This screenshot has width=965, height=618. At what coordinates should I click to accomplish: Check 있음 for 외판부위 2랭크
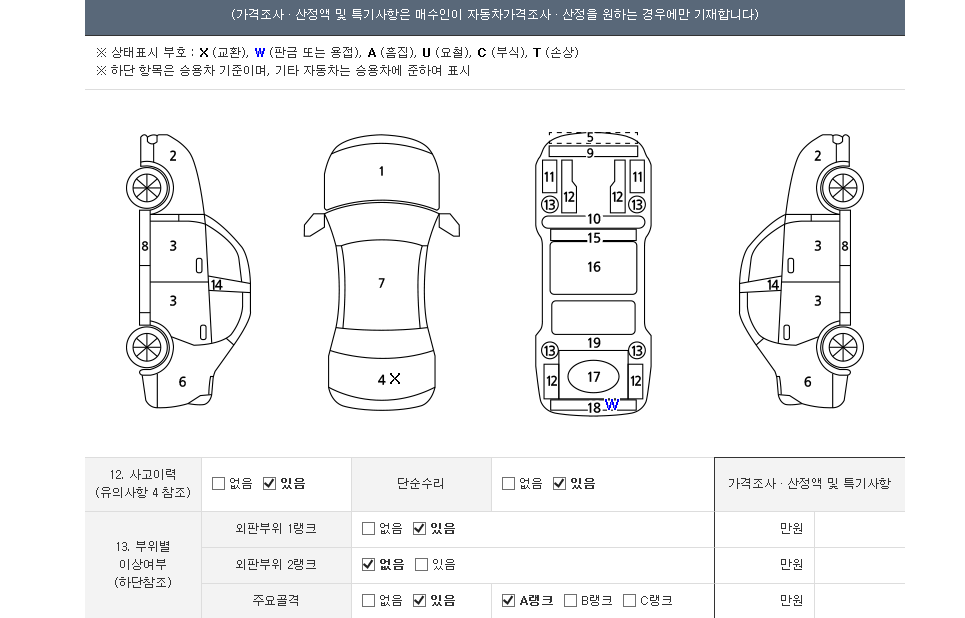coord(421,565)
